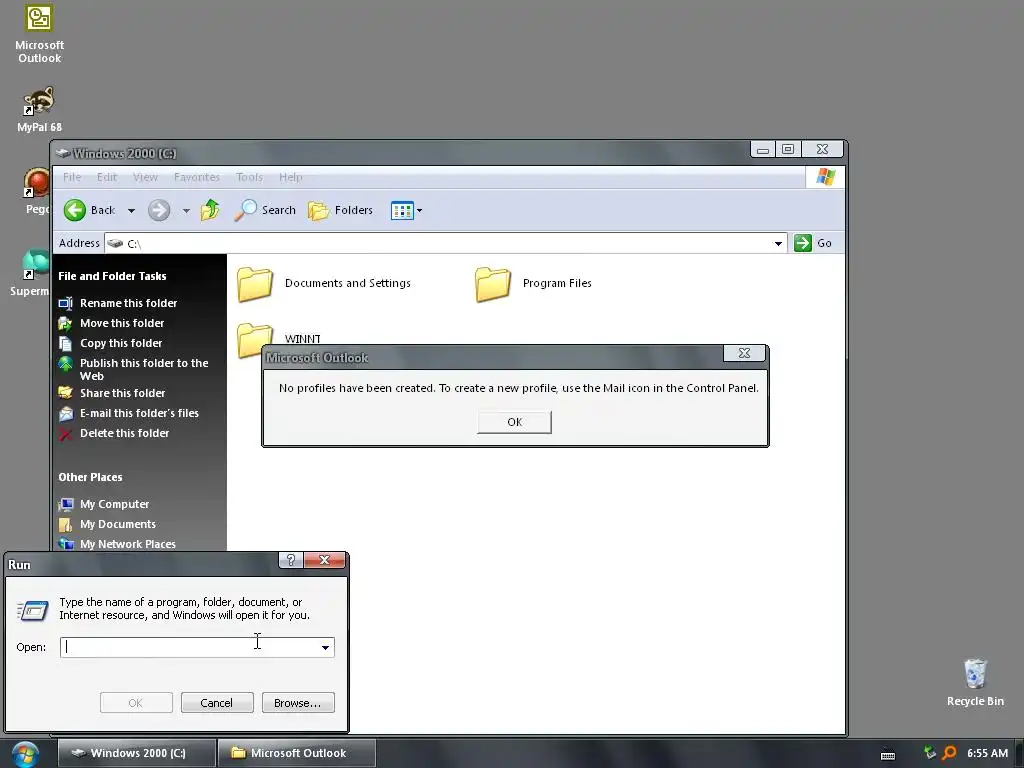This screenshot has width=1024, height=768.
Task: Open the Microsoft Outlook desktop icon
Action: 39,34
